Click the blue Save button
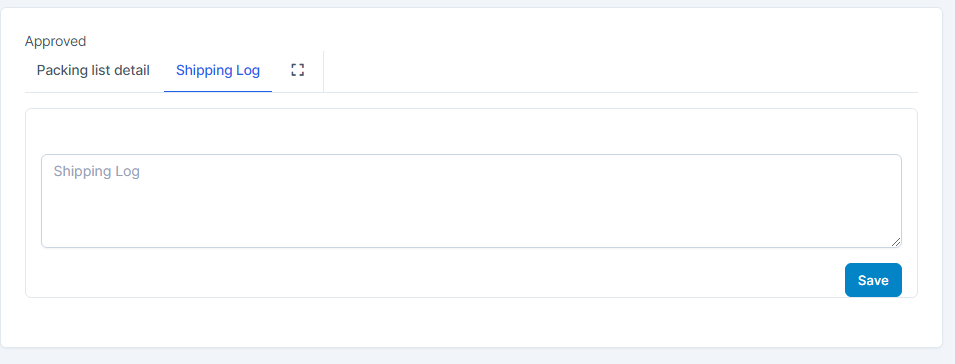Image resolution: width=955 pixels, height=364 pixels. click(x=873, y=280)
